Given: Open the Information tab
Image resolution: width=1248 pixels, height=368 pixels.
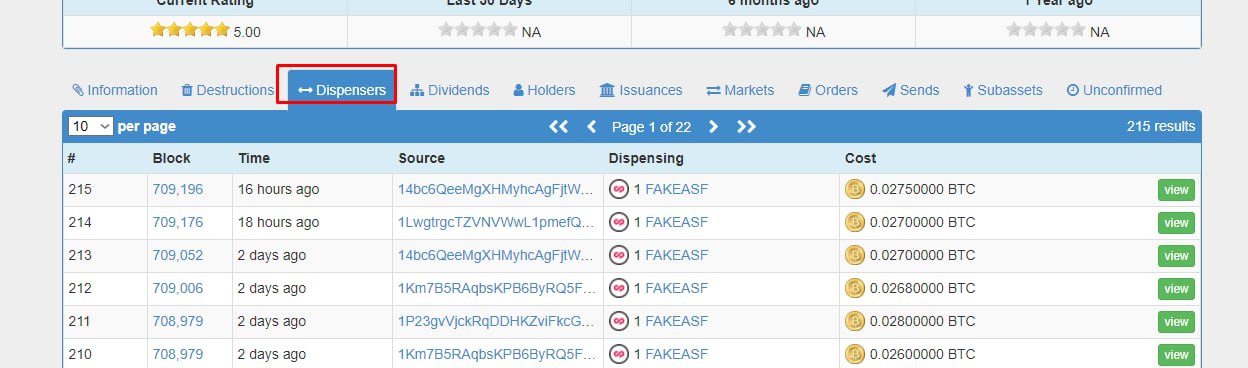Looking at the screenshot, I should [115, 90].
